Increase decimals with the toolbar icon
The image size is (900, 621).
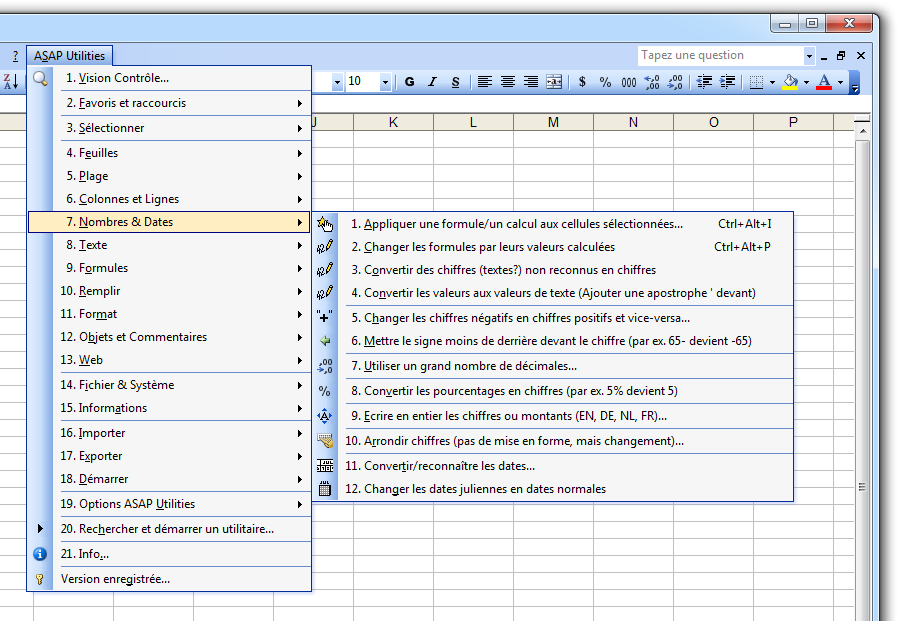651,82
